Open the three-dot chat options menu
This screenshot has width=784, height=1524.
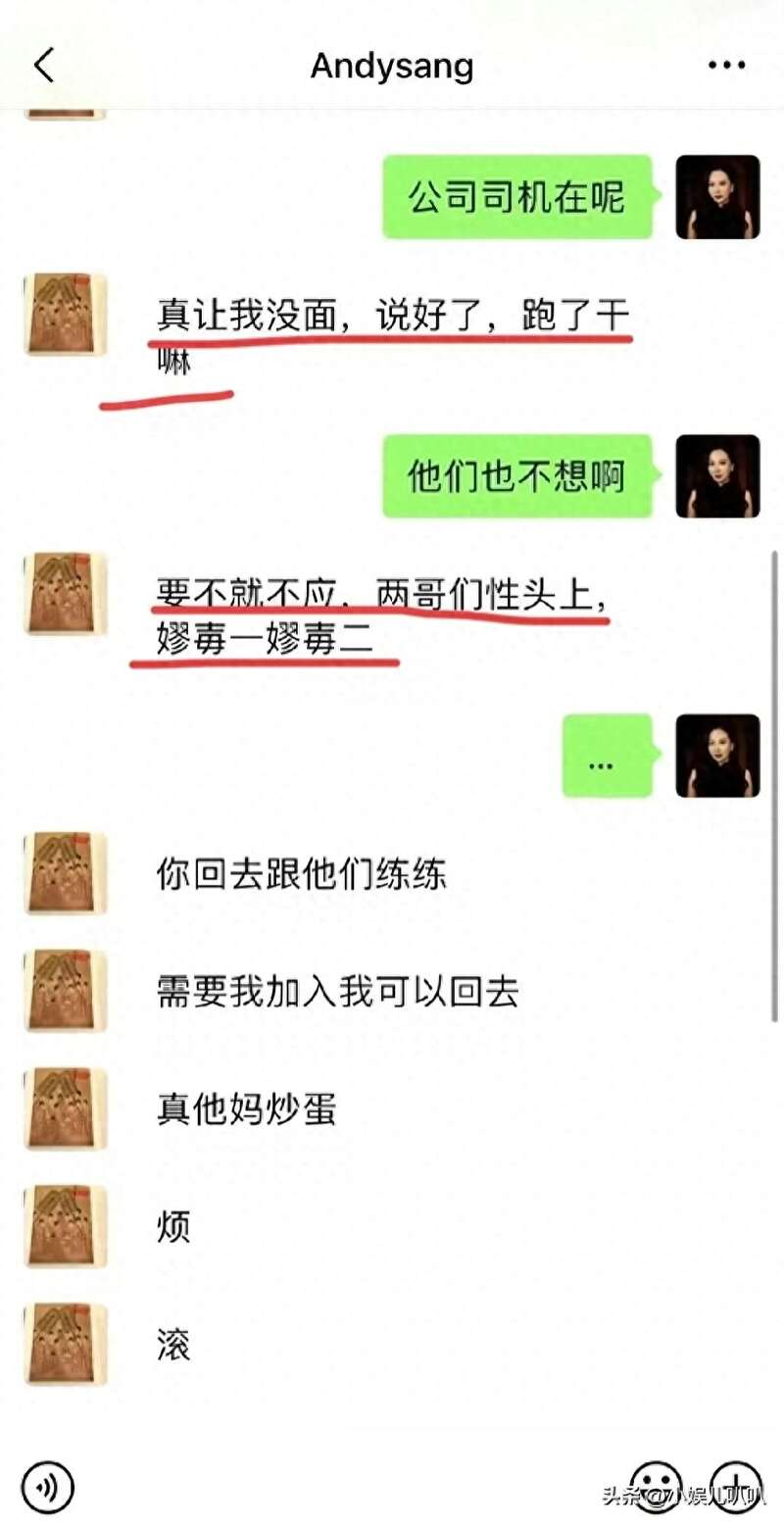726,66
